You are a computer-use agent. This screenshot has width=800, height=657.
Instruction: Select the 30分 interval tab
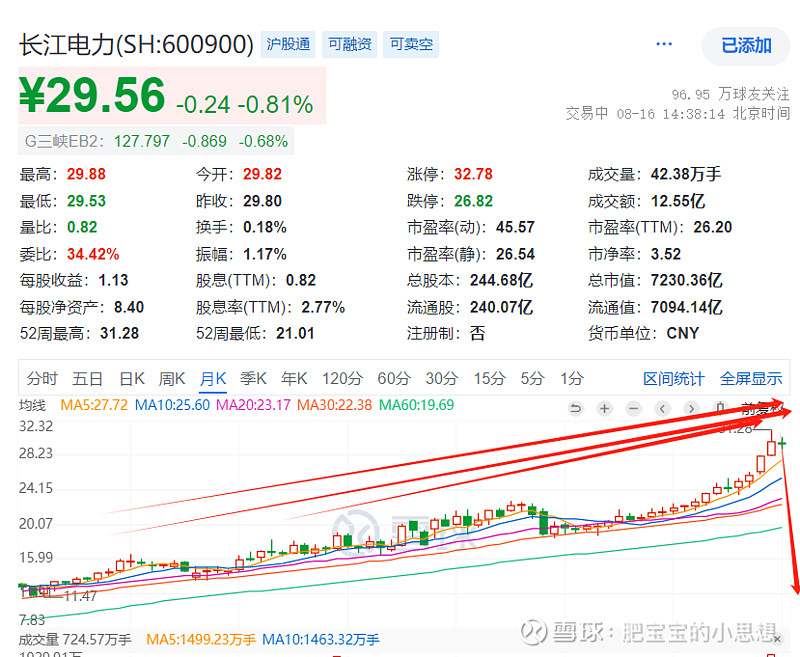tap(442, 379)
